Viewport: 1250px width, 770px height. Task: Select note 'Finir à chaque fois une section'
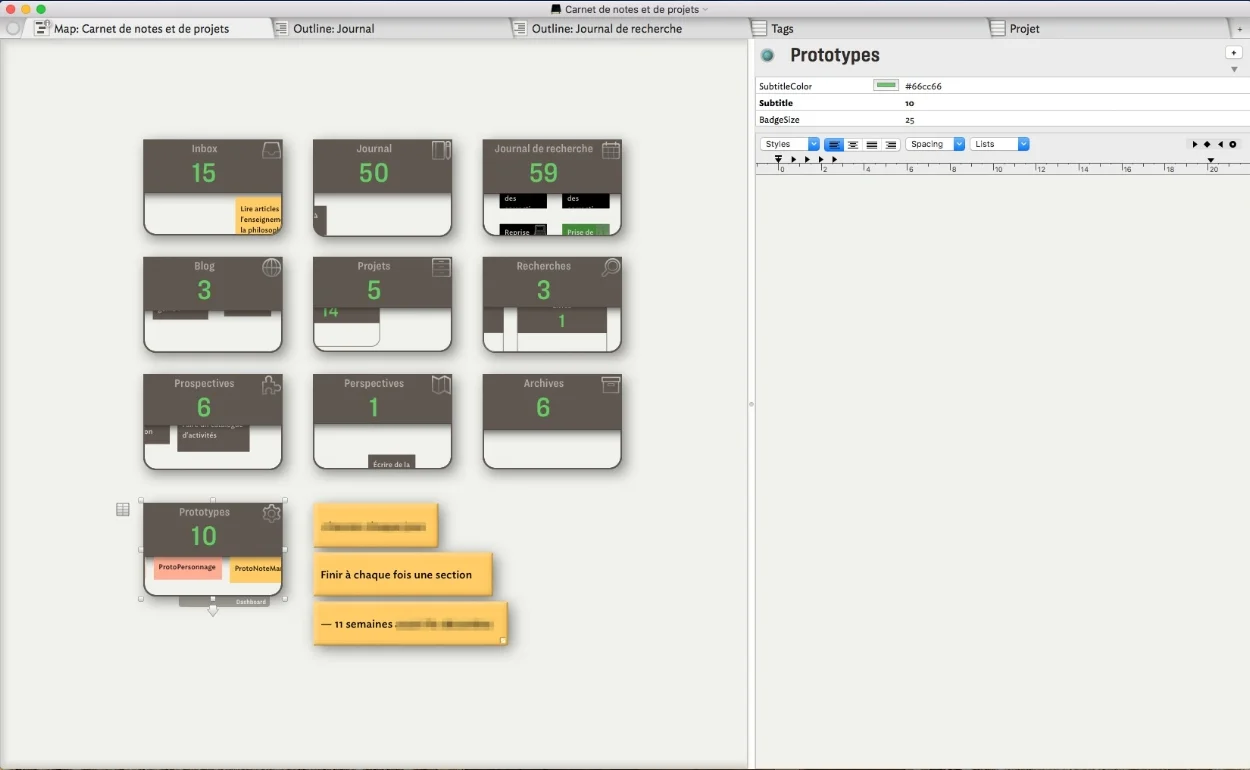403,574
